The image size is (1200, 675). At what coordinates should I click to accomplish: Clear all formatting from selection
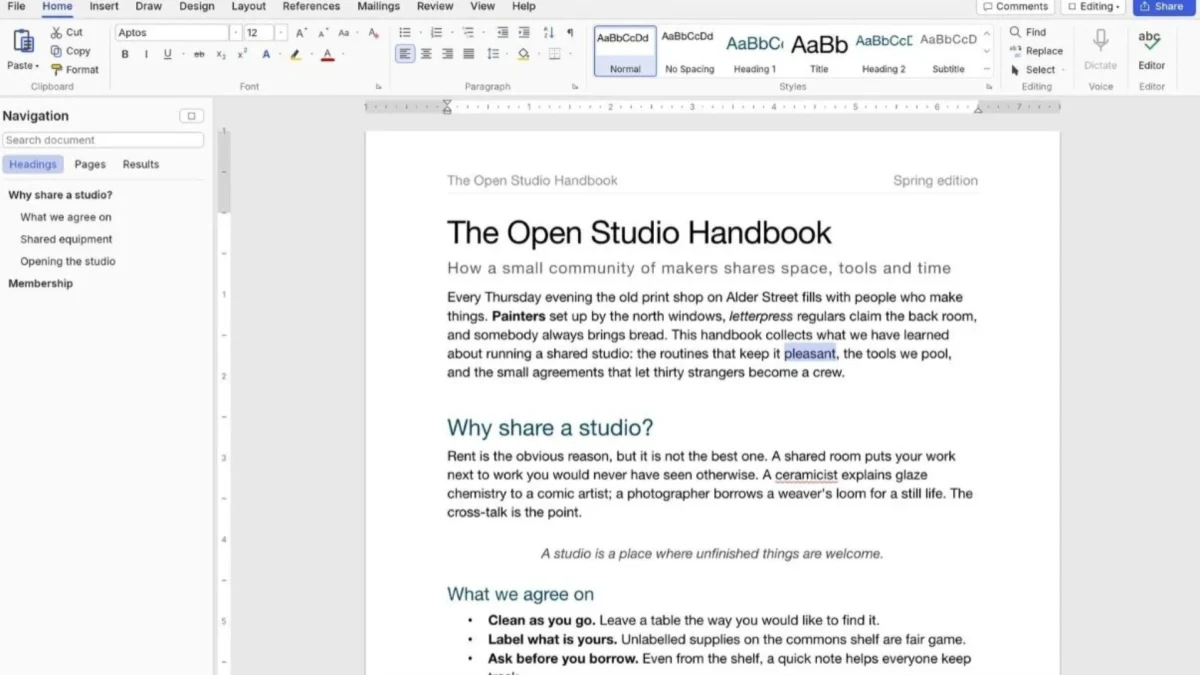tap(373, 33)
